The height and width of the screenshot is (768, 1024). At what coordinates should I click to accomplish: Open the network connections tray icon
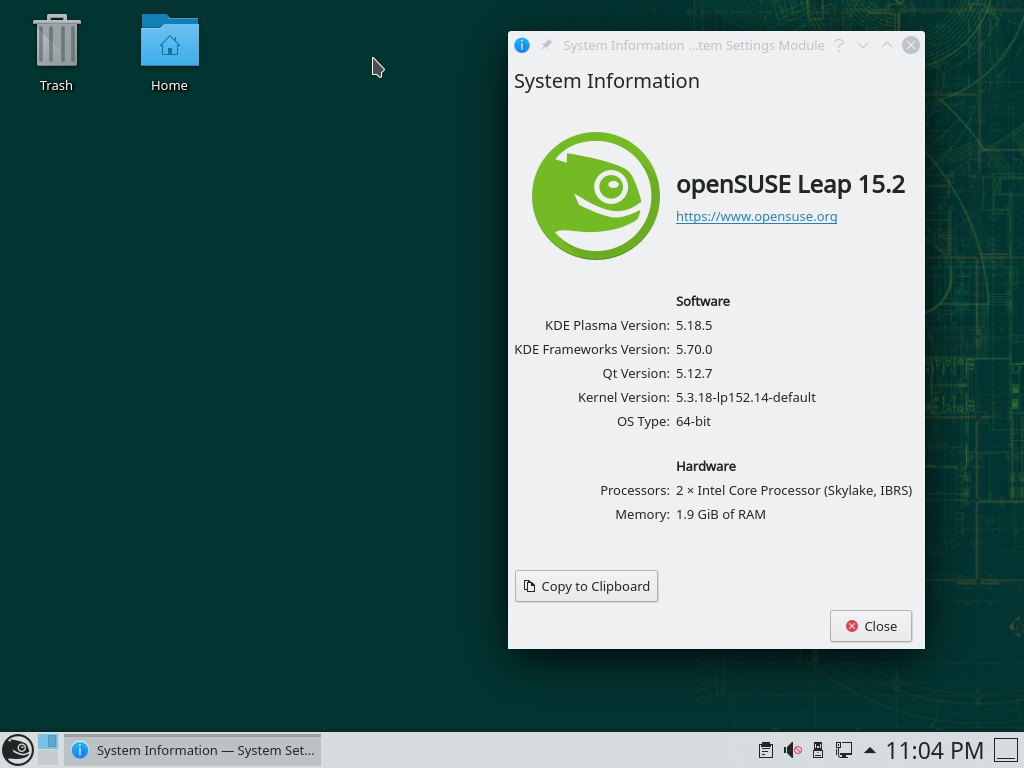[845, 750]
